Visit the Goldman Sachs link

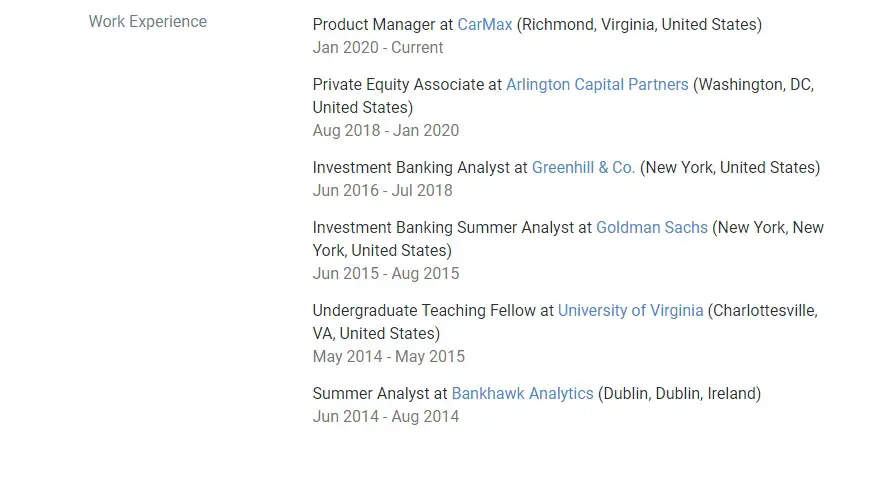[651, 228]
